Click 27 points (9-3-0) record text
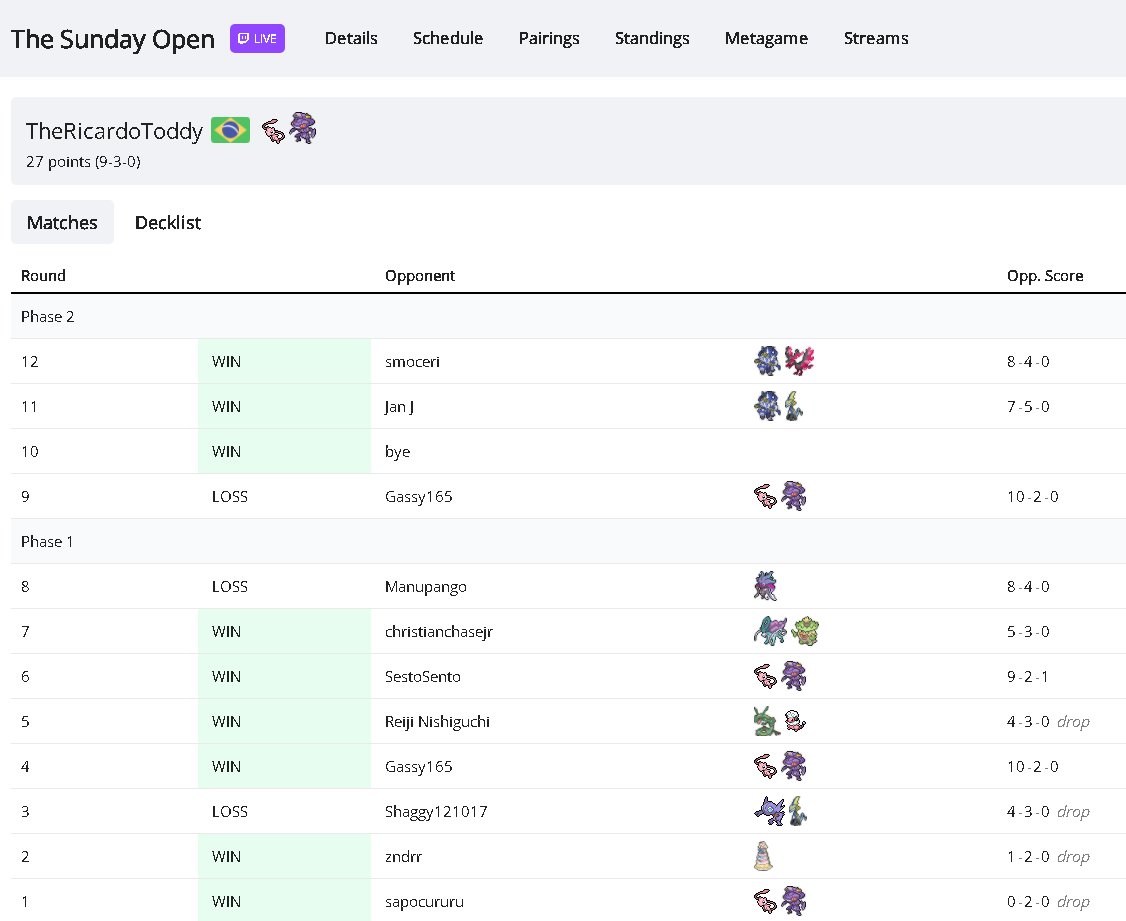1126x921 pixels. coord(83,162)
